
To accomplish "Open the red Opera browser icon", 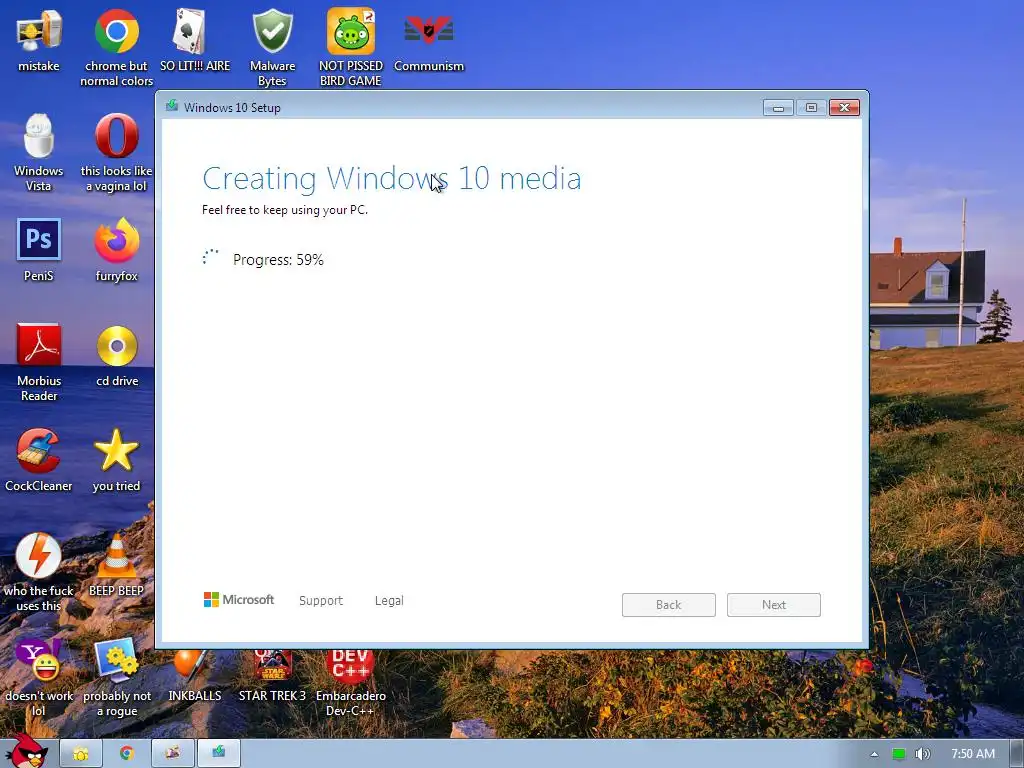I will tap(116, 136).
